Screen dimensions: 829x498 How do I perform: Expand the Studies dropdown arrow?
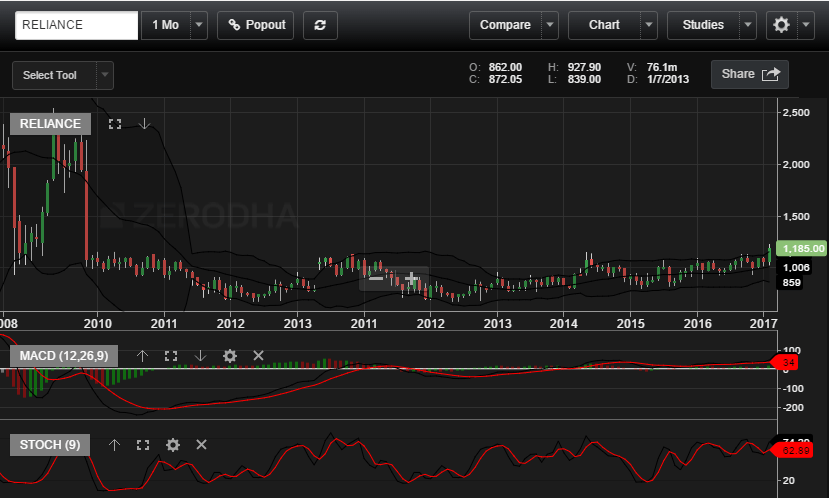748,25
